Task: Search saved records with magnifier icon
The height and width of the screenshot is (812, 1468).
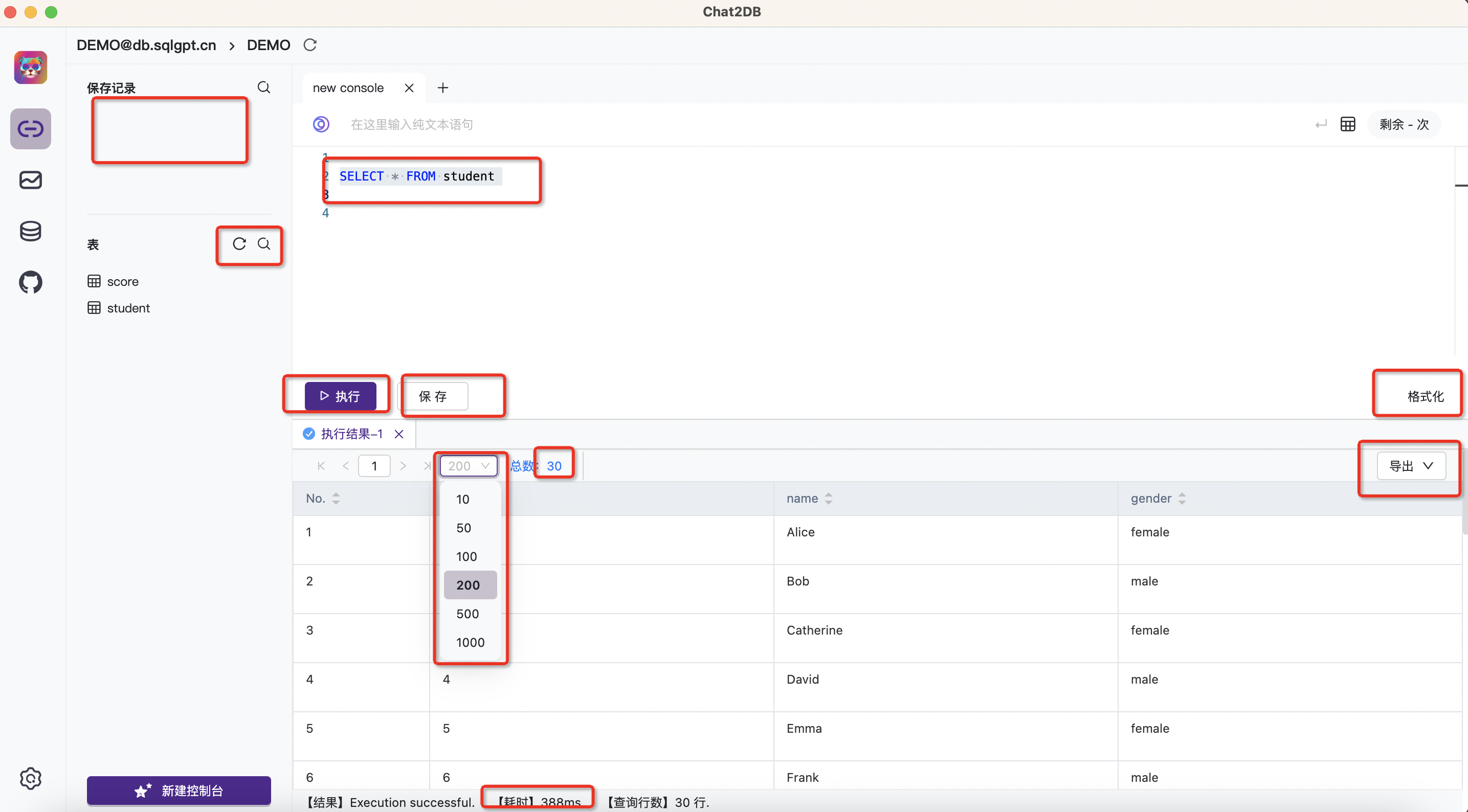Action: pyautogui.click(x=264, y=88)
